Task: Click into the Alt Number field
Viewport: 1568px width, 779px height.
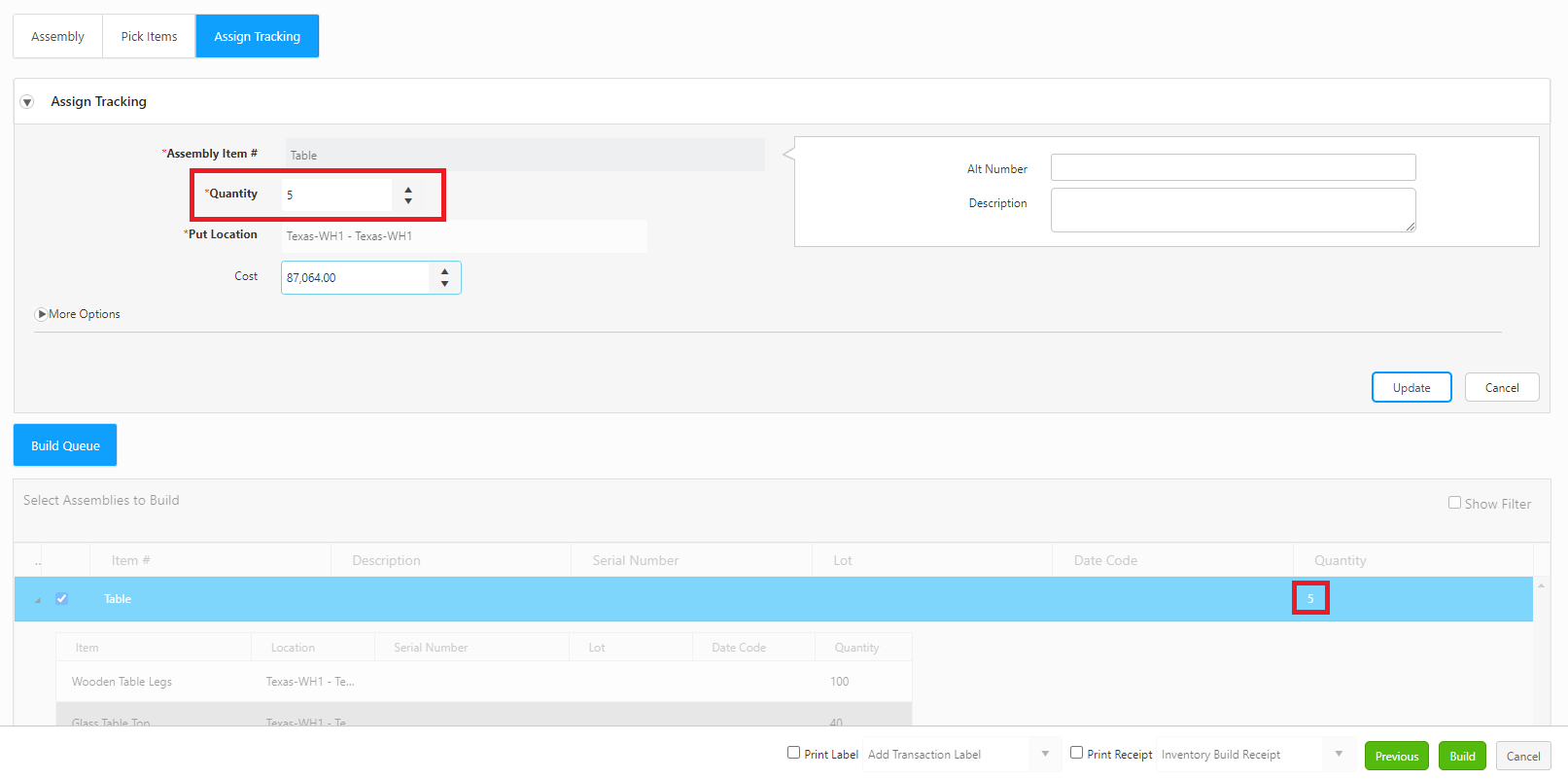Action: pyautogui.click(x=1233, y=167)
